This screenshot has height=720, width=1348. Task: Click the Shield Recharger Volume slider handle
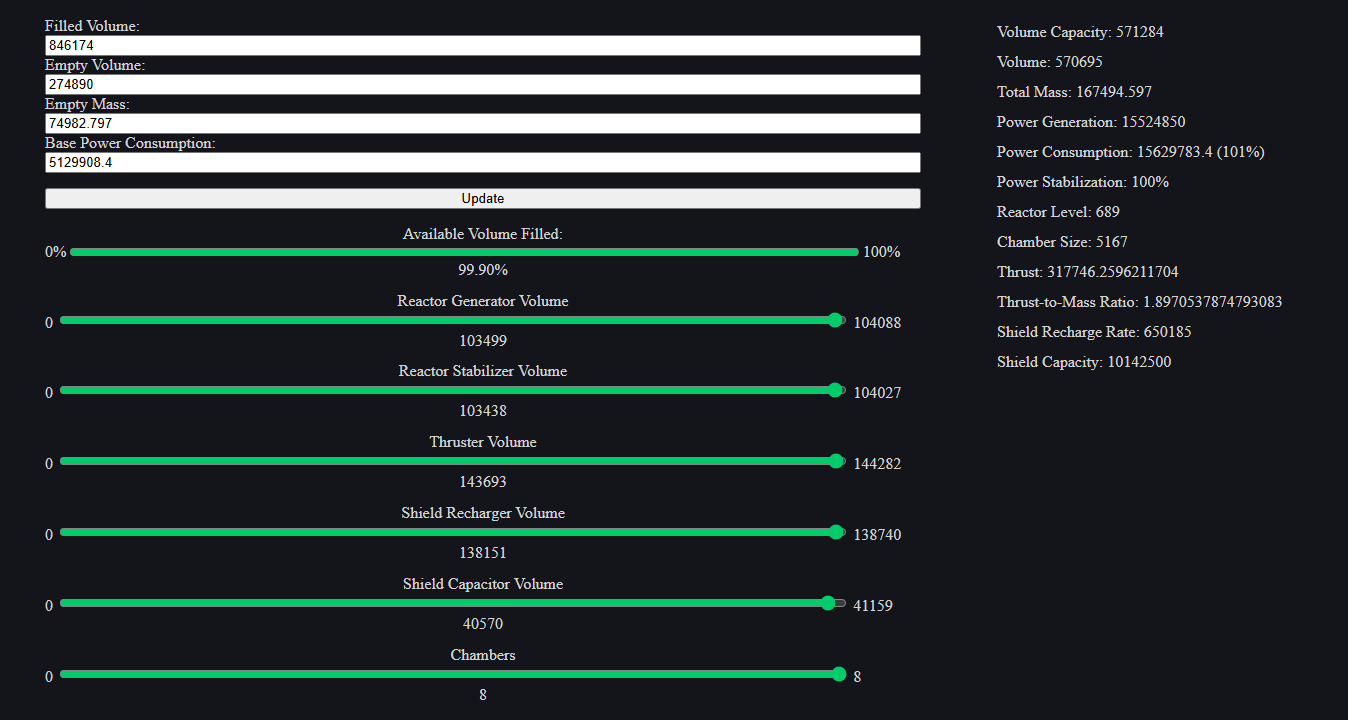coord(836,532)
